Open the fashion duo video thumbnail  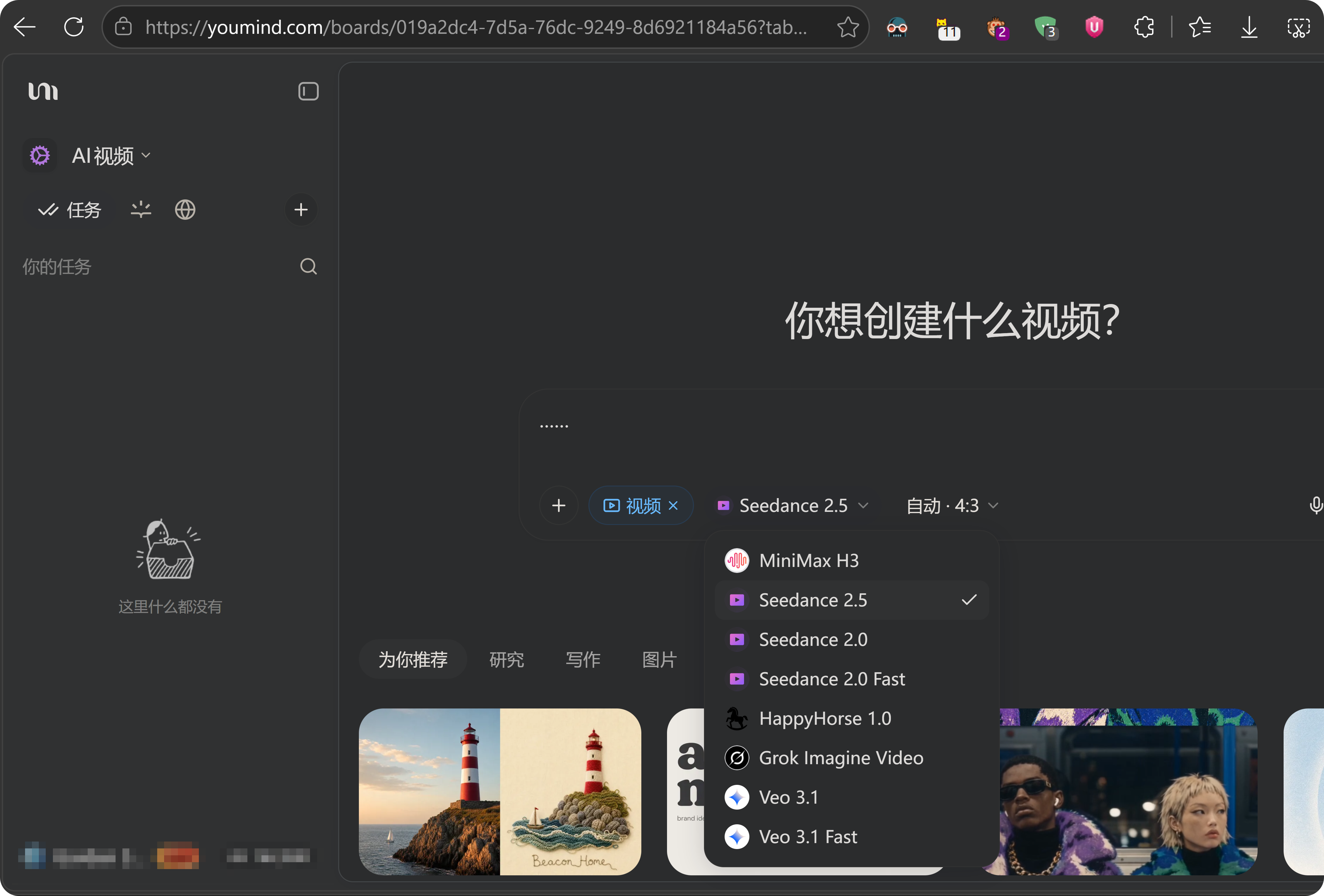point(1128,792)
